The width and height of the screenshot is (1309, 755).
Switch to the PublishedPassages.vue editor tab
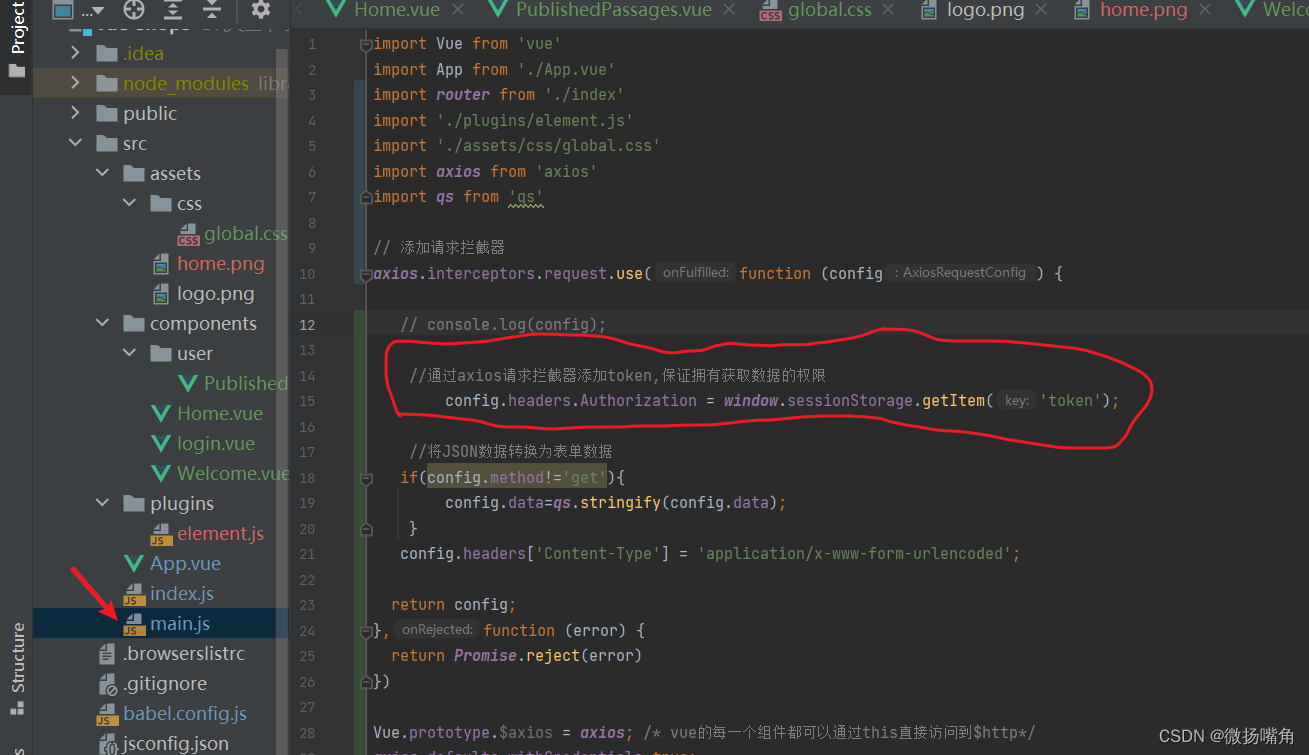point(614,10)
